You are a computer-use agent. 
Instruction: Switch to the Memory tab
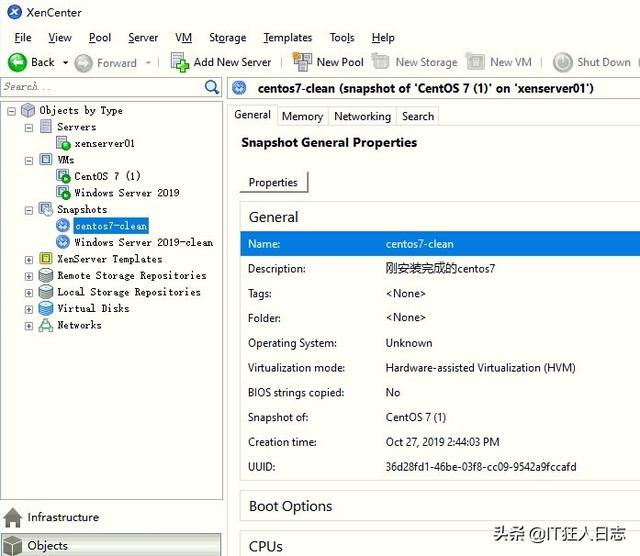pos(302,116)
